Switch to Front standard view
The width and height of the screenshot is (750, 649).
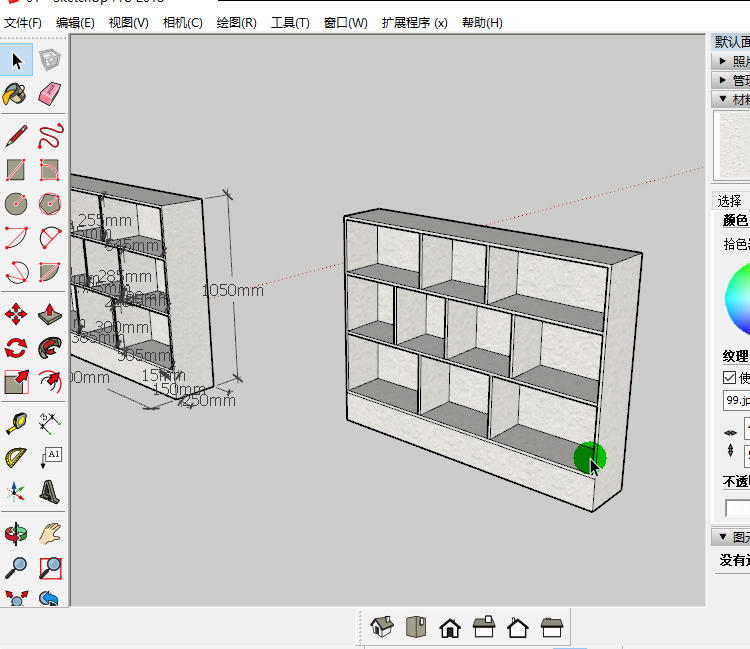[x=450, y=627]
